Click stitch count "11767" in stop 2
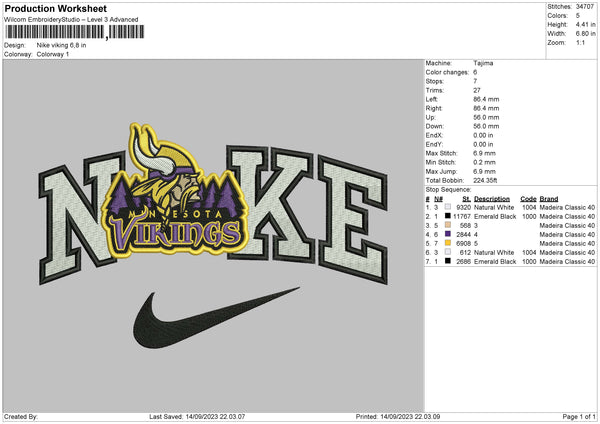Screen dimensions: 600x424 [x=462, y=217]
